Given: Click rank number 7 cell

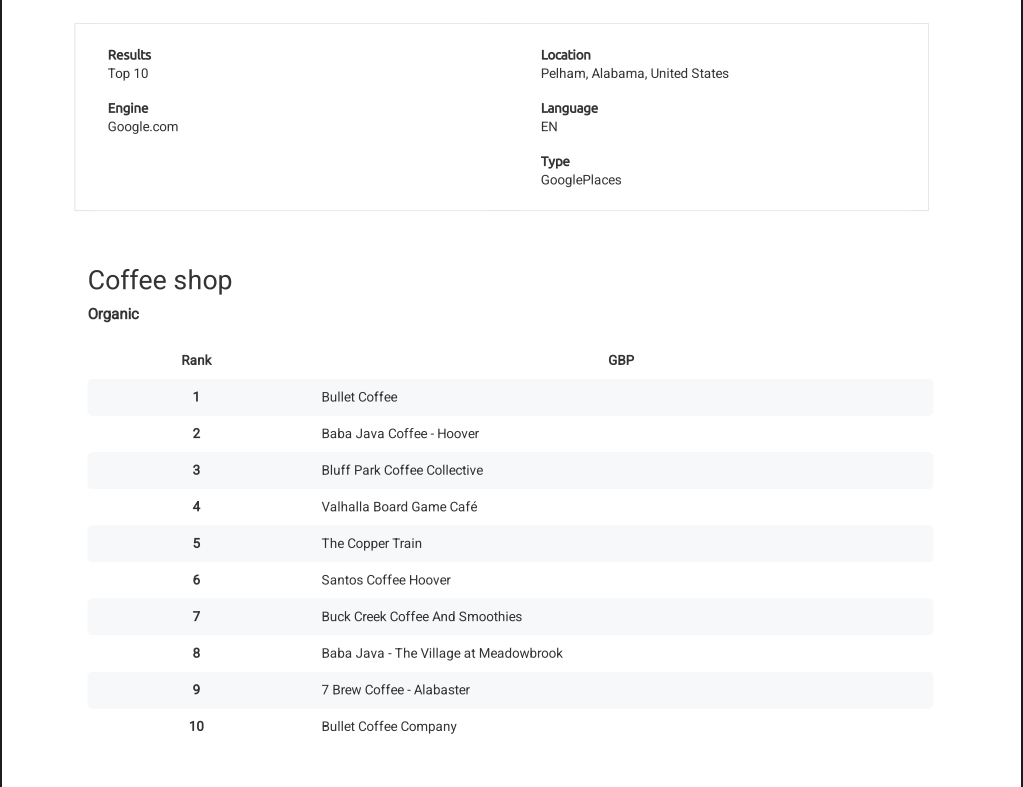Looking at the screenshot, I should point(196,616).
